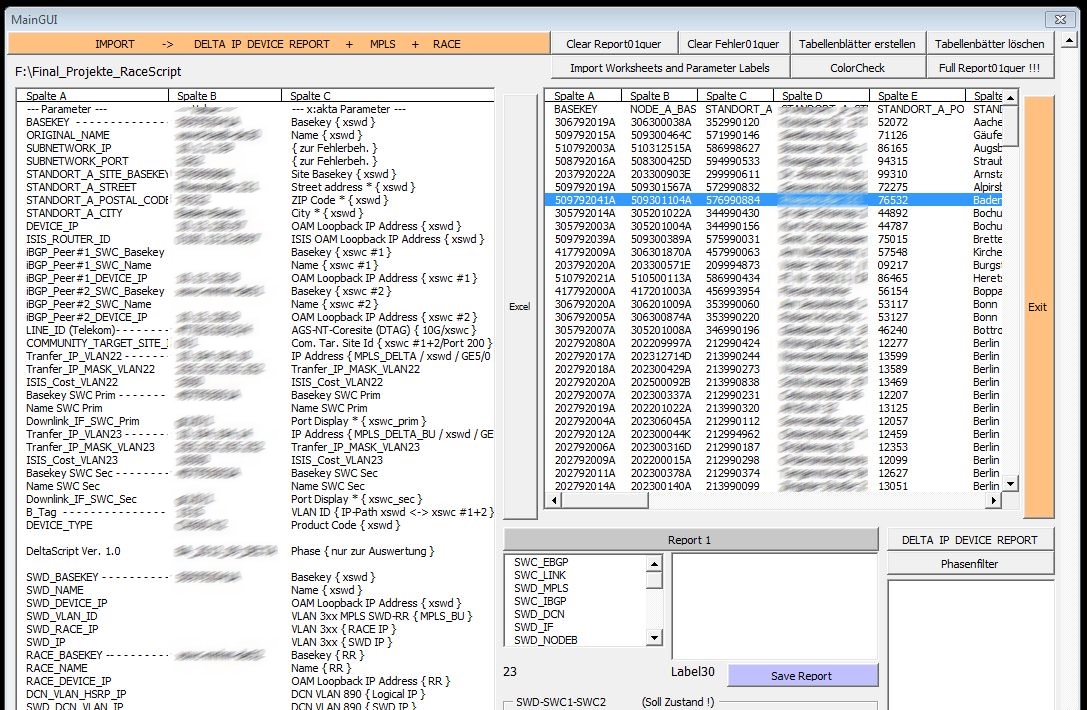Click down arrow of data table scrollbar
1087x710 pixels.
point(1009,484)
